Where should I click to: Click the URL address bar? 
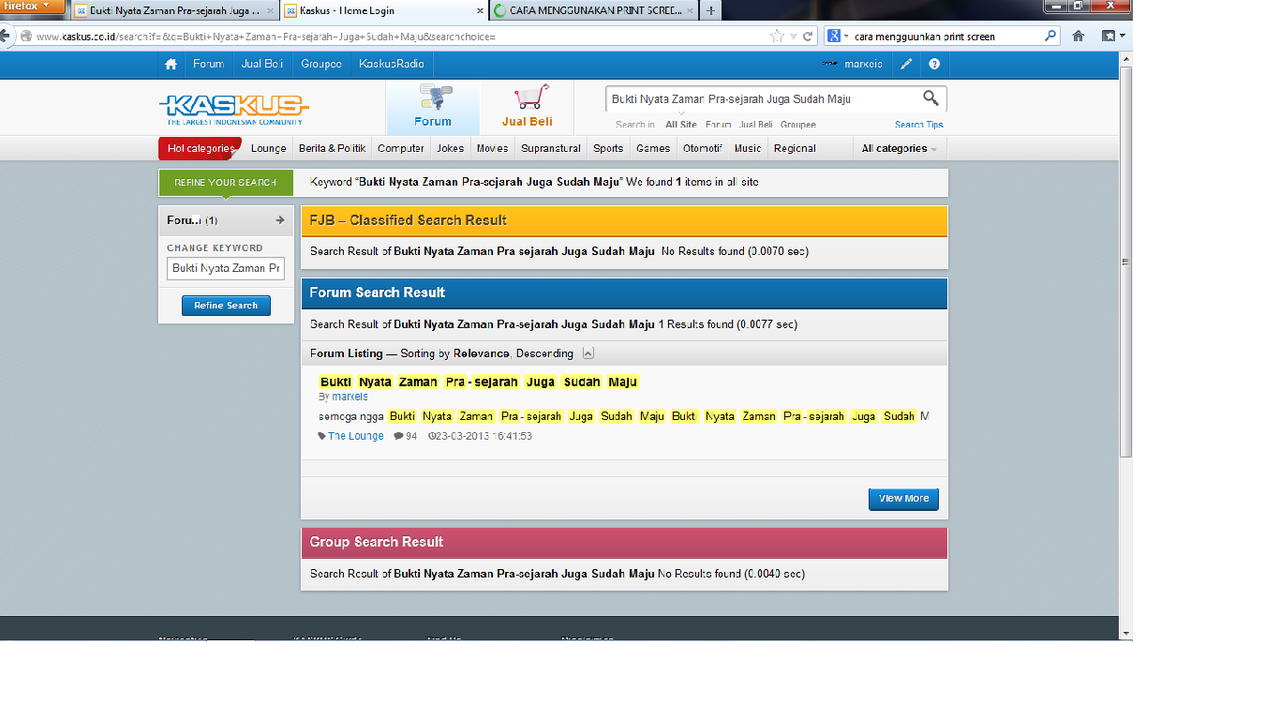pos(400,36)
